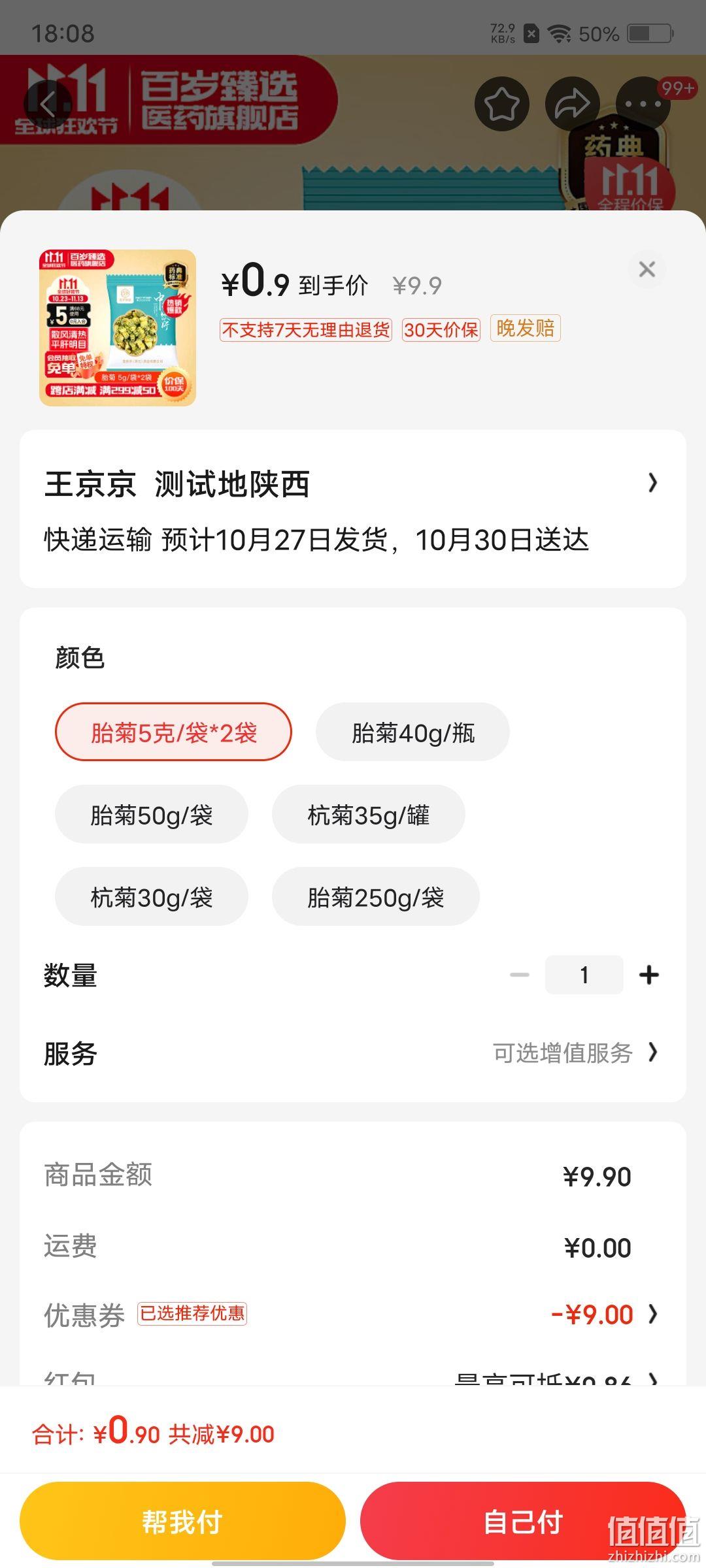
Task: Choose 胎菊50g/袋 option
Action: tap(152, 814)
